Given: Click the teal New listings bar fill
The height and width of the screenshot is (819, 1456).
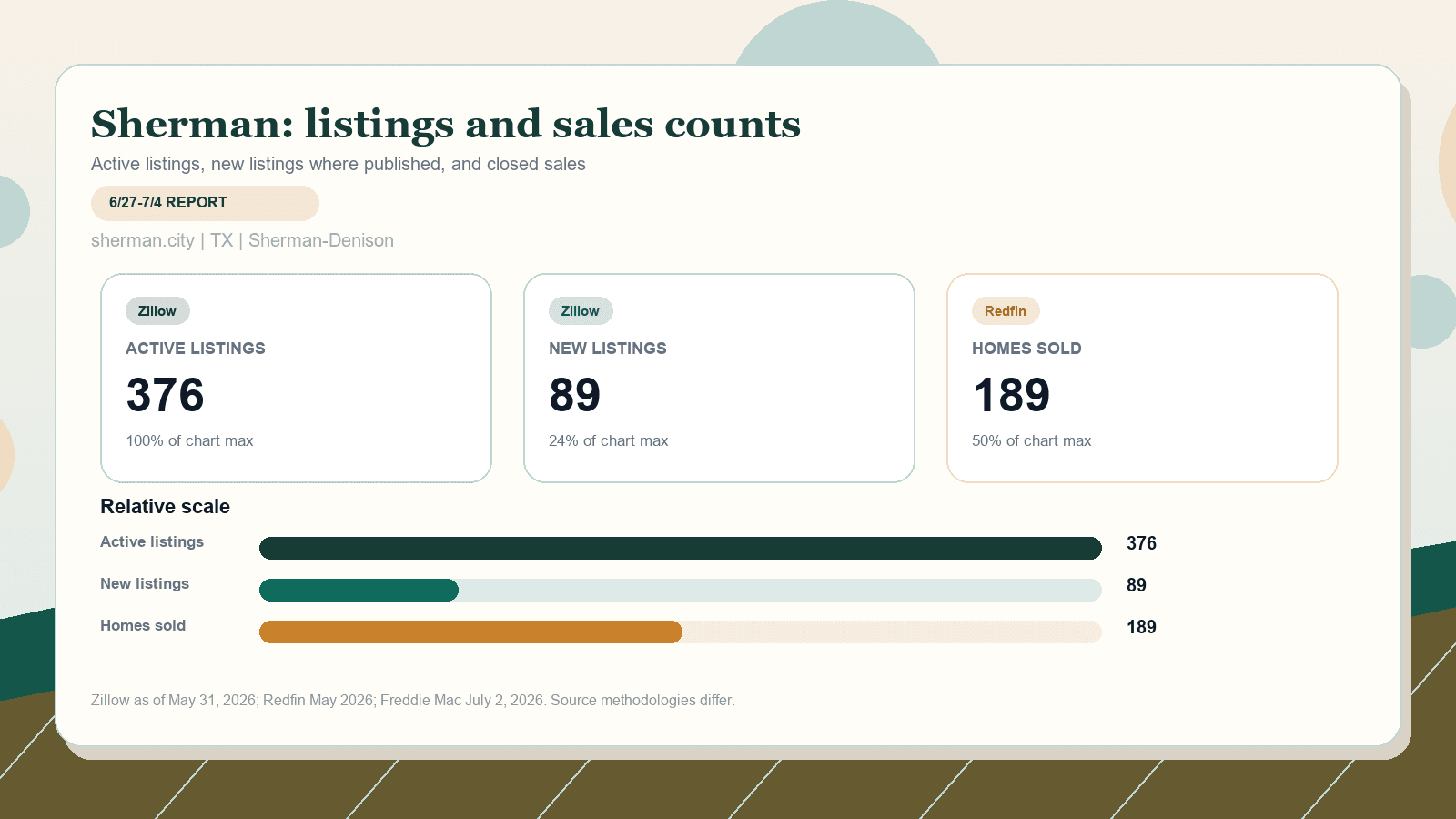Looking at the screenshot, I should (359, 590).
